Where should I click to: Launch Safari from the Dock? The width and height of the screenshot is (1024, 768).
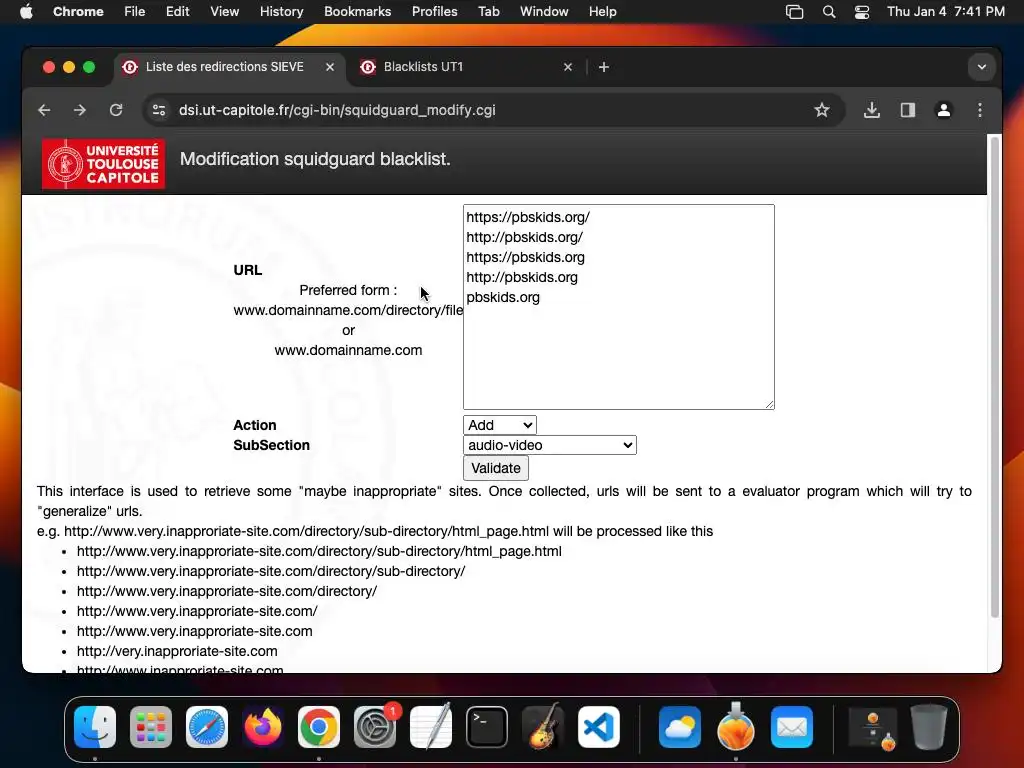207,727
